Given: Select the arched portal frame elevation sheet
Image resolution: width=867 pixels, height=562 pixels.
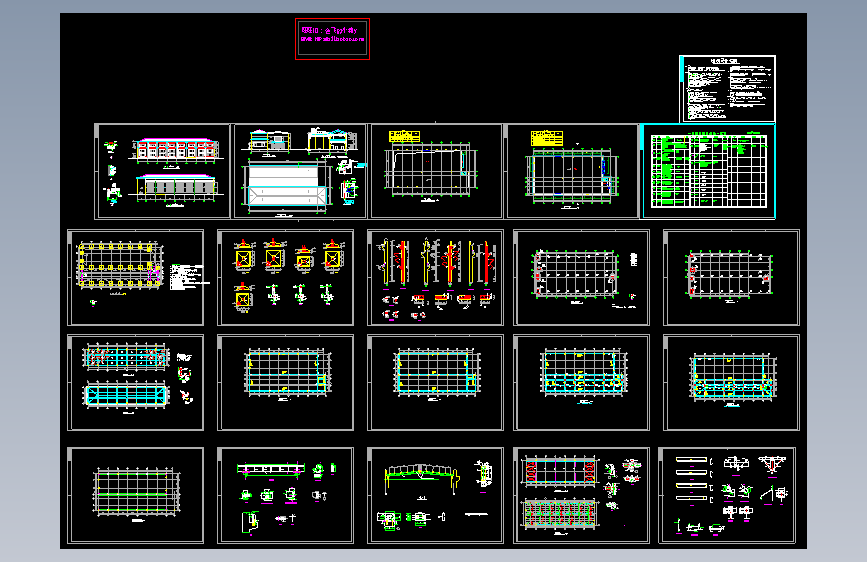Looking at the screenshot, I should (435, 495).
